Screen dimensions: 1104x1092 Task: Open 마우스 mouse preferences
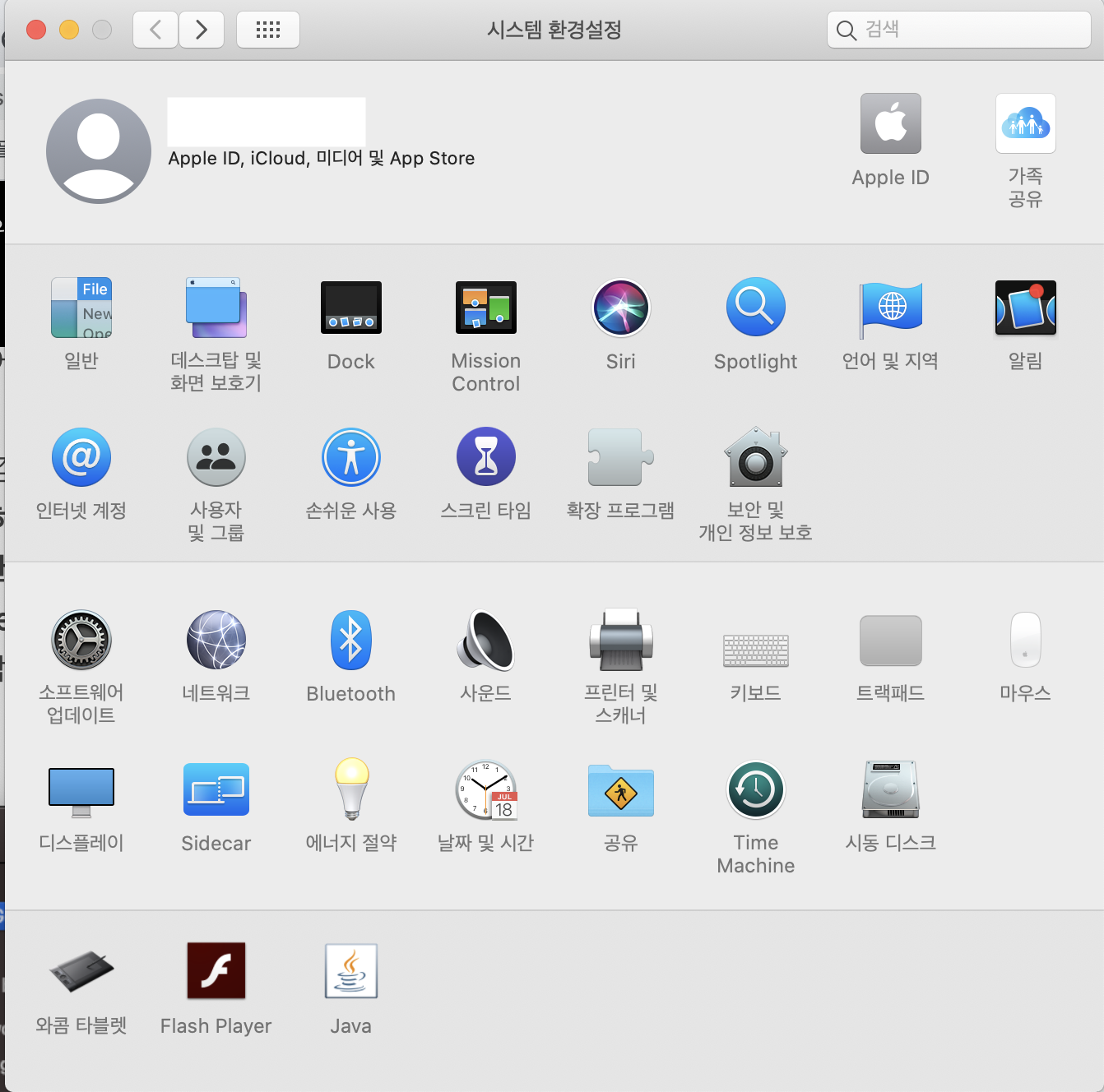coord(1026,640)
